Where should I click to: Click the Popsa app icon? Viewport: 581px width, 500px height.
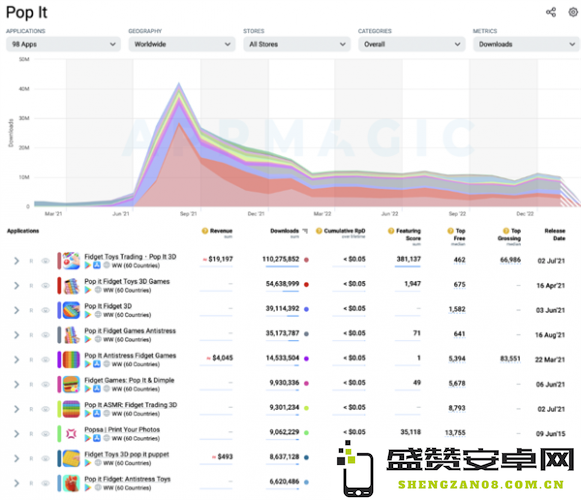[x=71, y=434]
